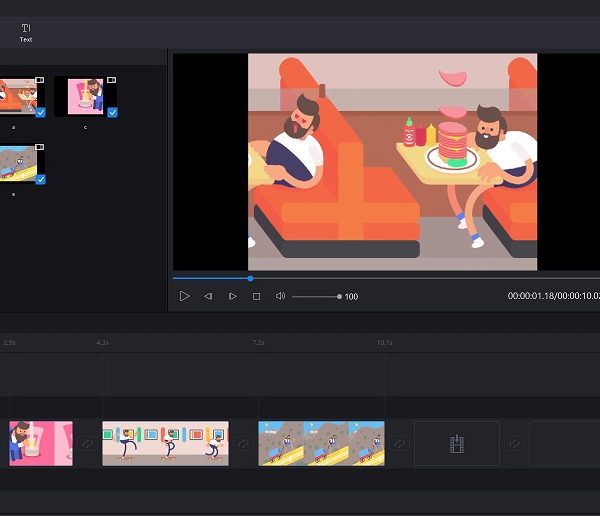The width and height of the screenshot is (600, 516).
Task: Click the empty film clip placeholder slot
Action: (x=457, y=443)
